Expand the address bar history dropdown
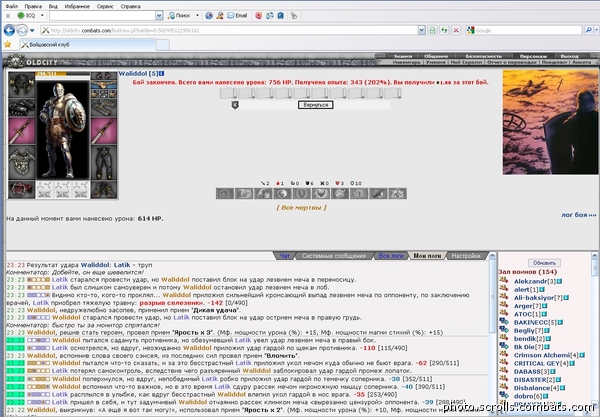The height and width of the screenshot is (417, 600). (422, 30)
